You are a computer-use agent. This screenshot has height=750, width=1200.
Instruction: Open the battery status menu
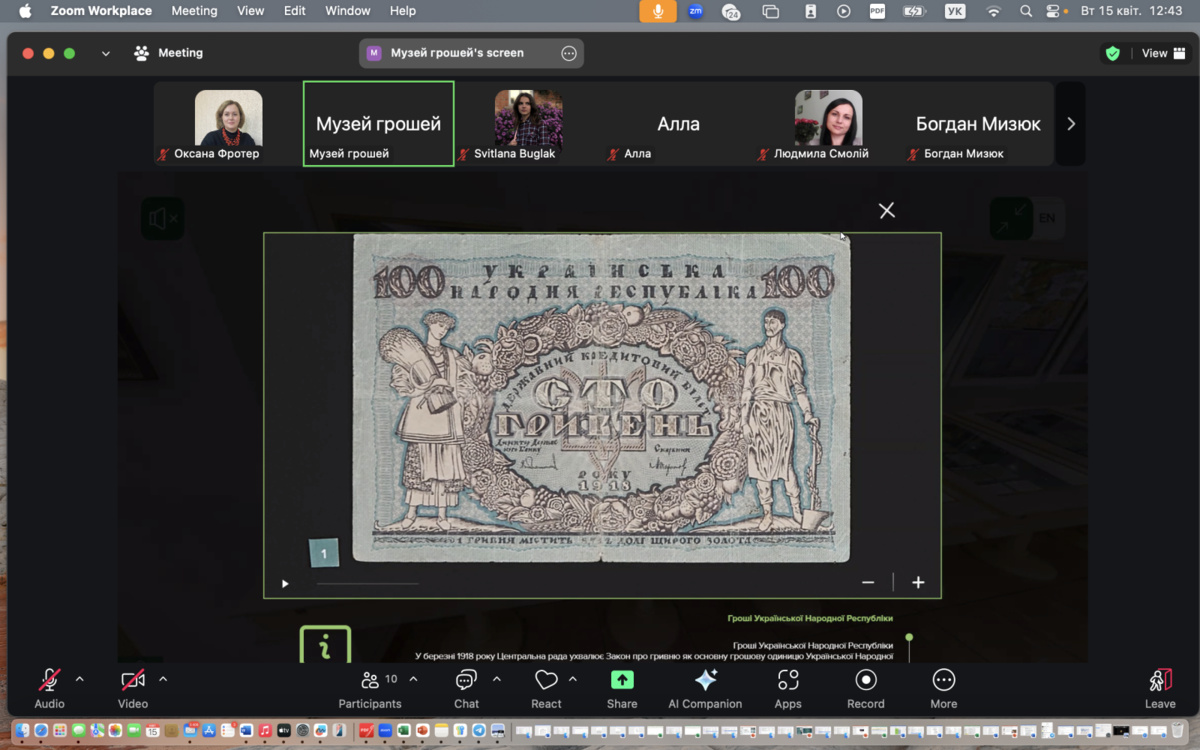(x=914, y=11)
